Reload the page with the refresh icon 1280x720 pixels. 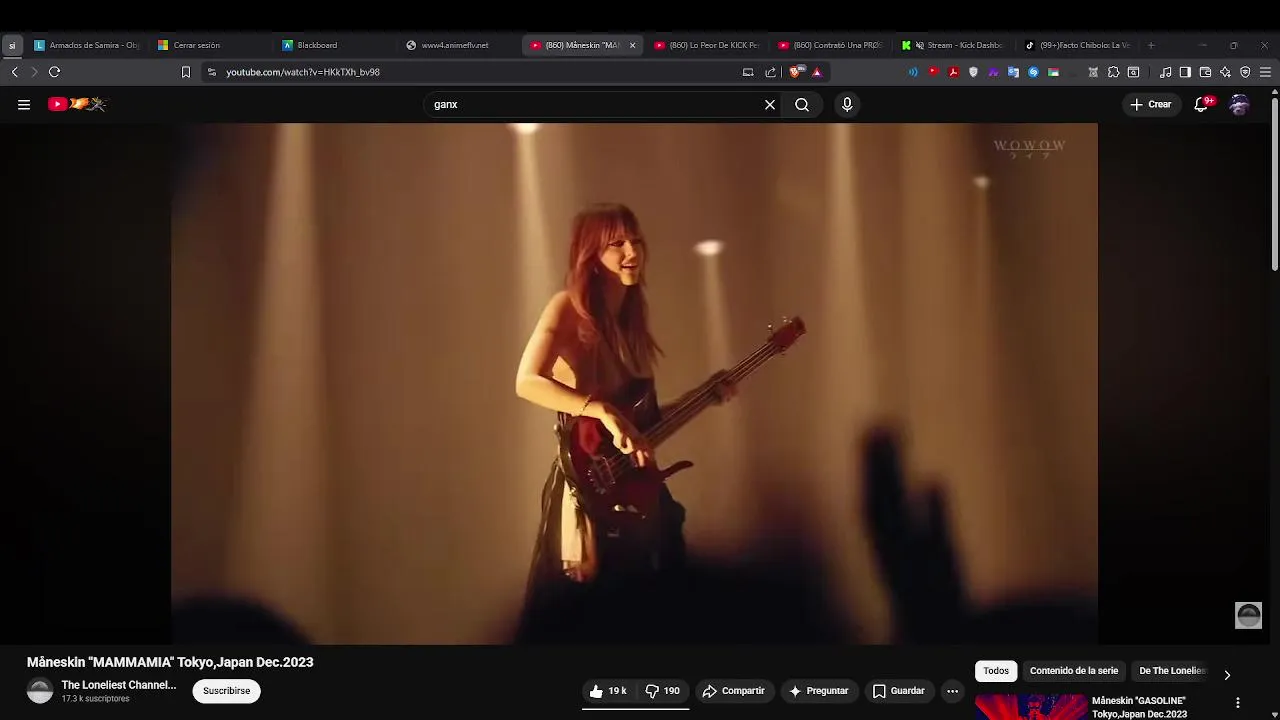tap(54, 72)
